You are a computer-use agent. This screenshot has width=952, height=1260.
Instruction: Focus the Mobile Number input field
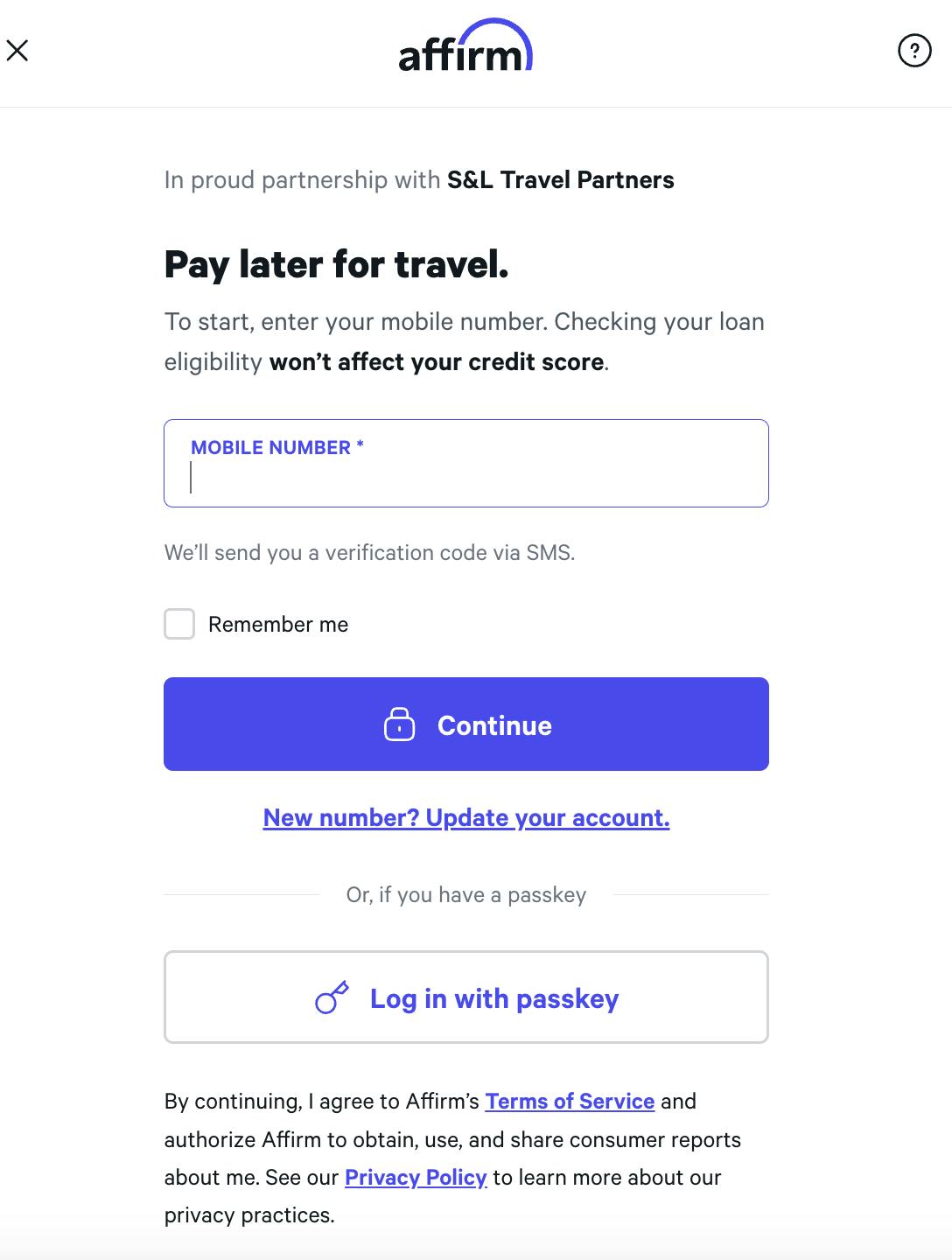(x=465, y=479)
